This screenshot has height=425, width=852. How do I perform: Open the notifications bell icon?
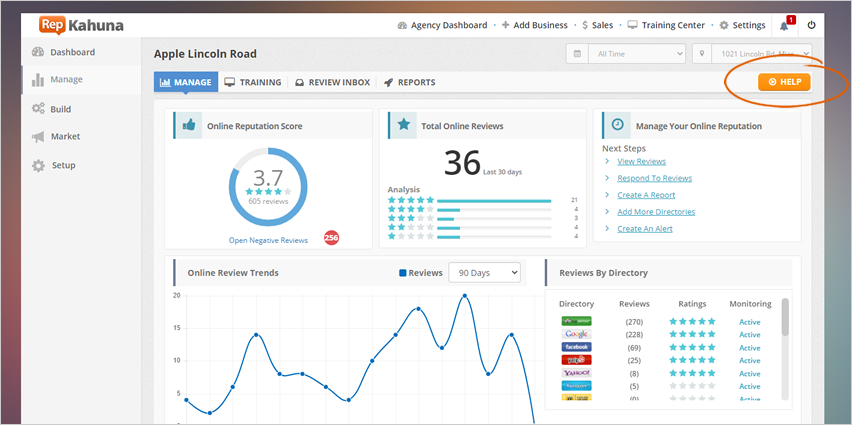pyautogui.click(x=785, y=25)
